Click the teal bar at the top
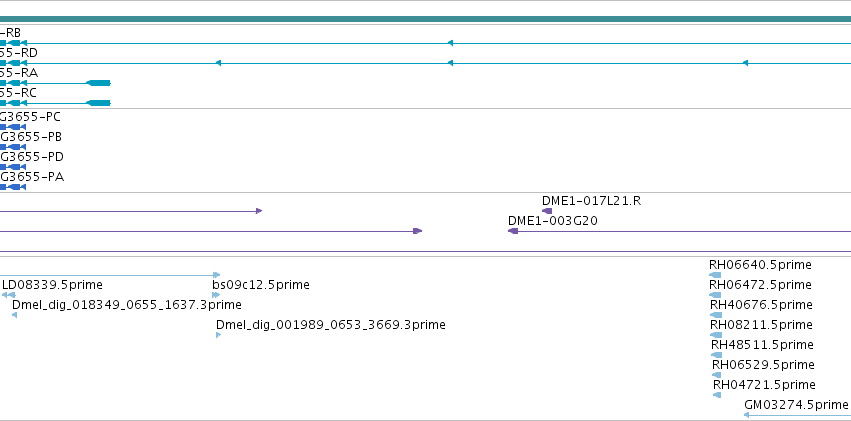 426,19
